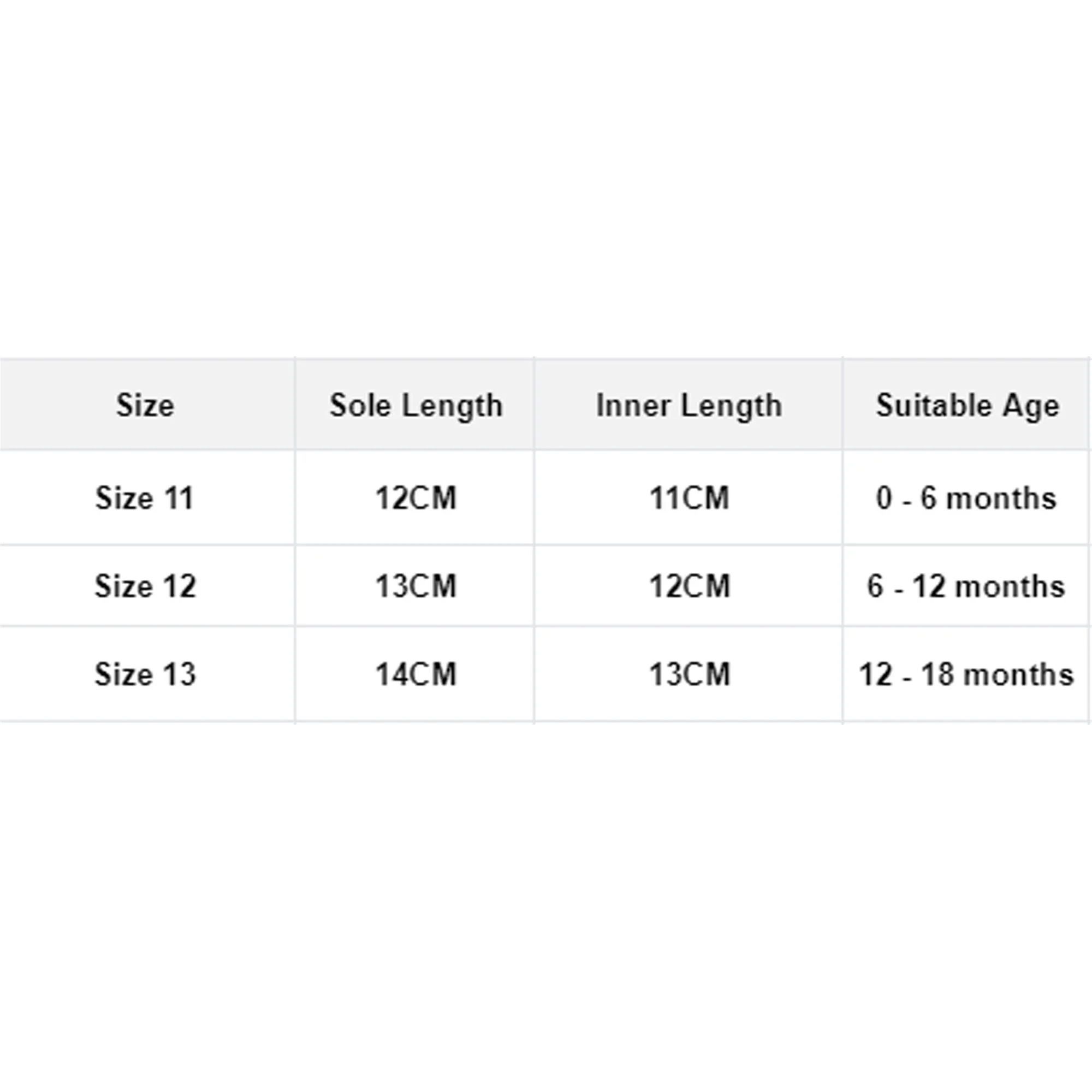Click the number 0 in the Size 11 age range
This screenshot has height=1092, width=1092.
[x=884, y=498]
